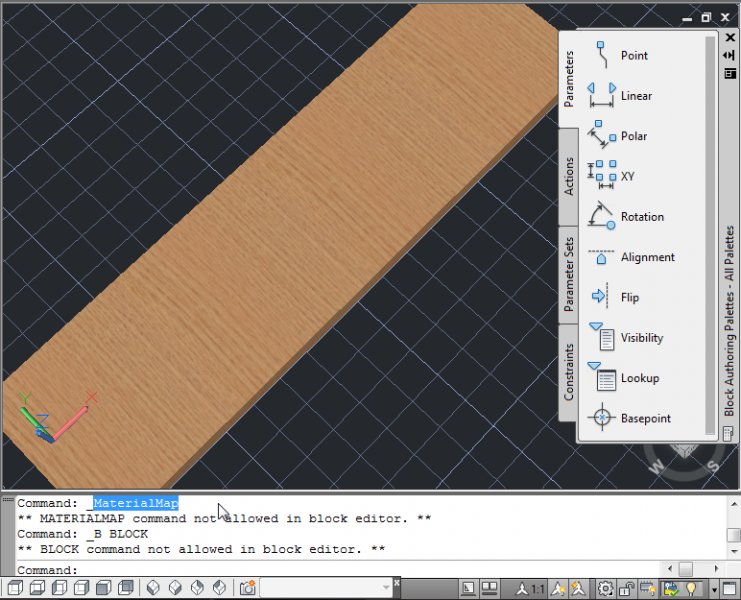Click 'BLOCK command not allowed' message line
This screenshot has width=741, height=600.
[201, 549]
